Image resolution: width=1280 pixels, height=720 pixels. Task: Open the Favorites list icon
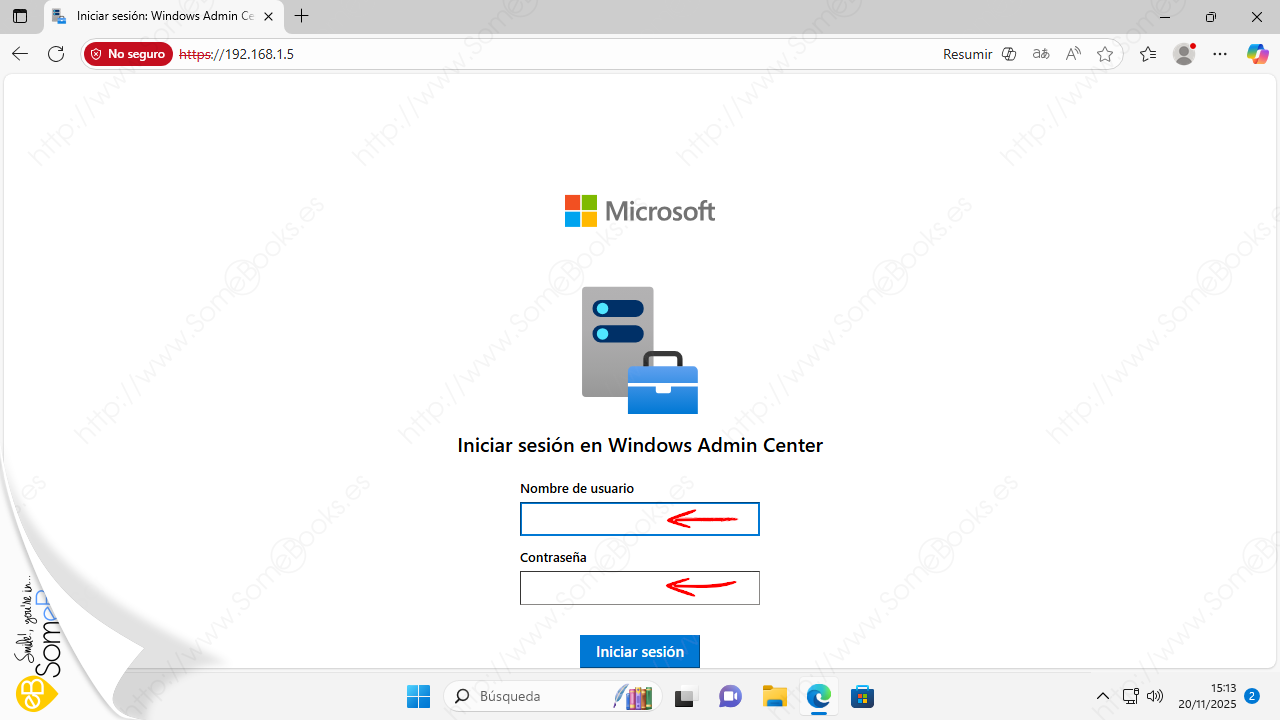click(x=1147, y=54)
